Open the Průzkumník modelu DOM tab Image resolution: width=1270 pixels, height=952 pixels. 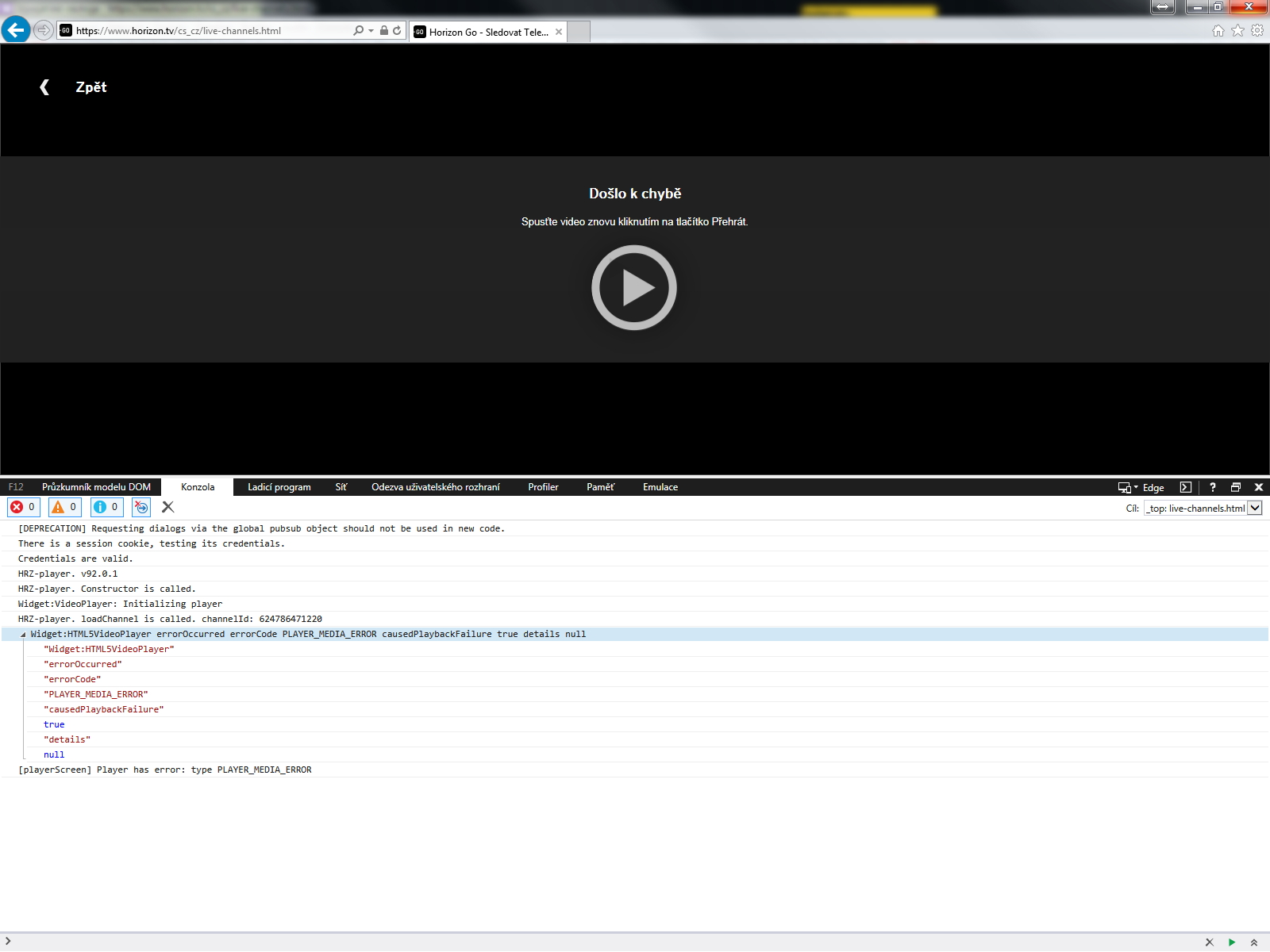click(x=96, y=487)
